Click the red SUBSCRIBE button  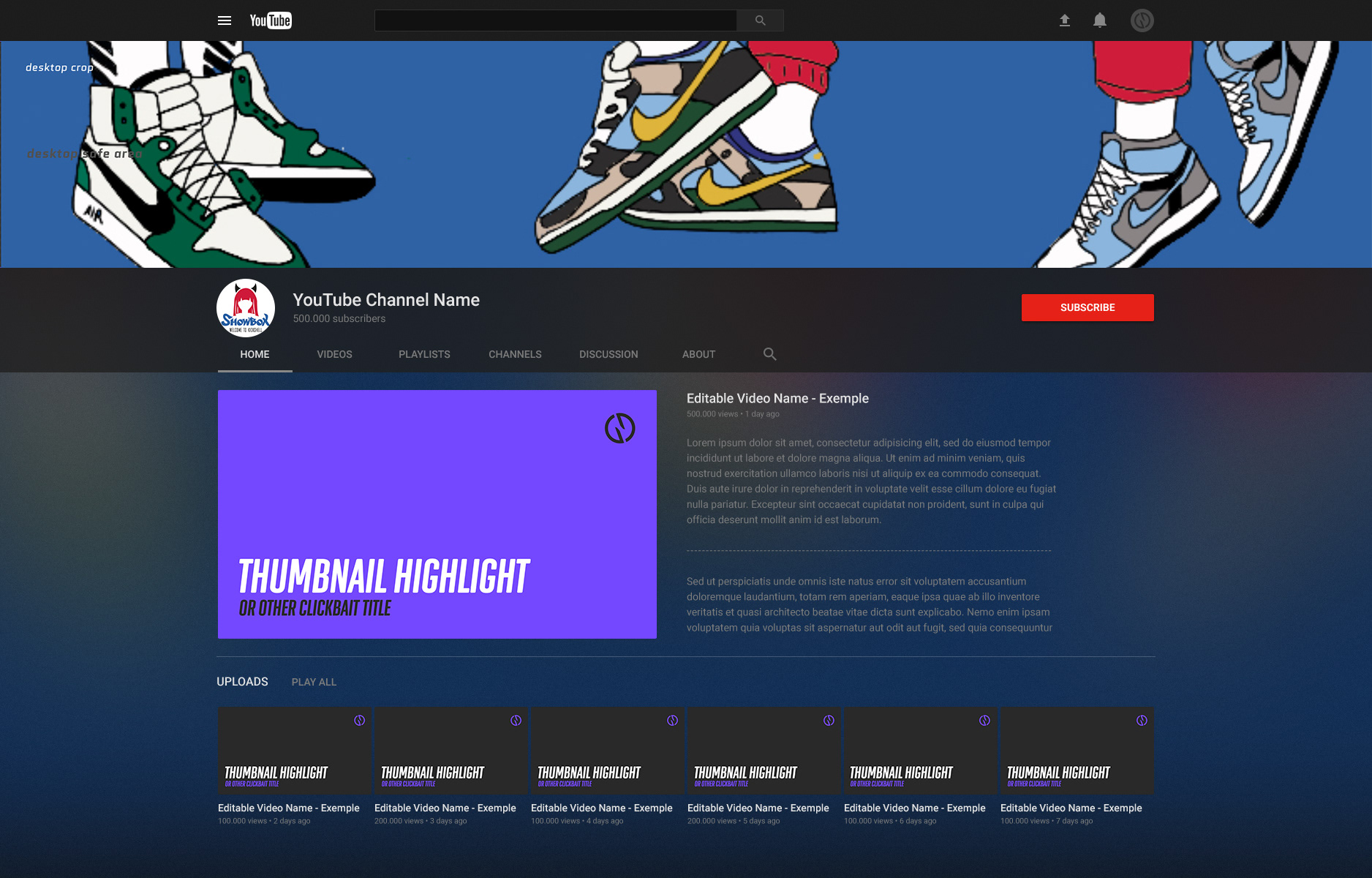click(x=1088, y=307)
